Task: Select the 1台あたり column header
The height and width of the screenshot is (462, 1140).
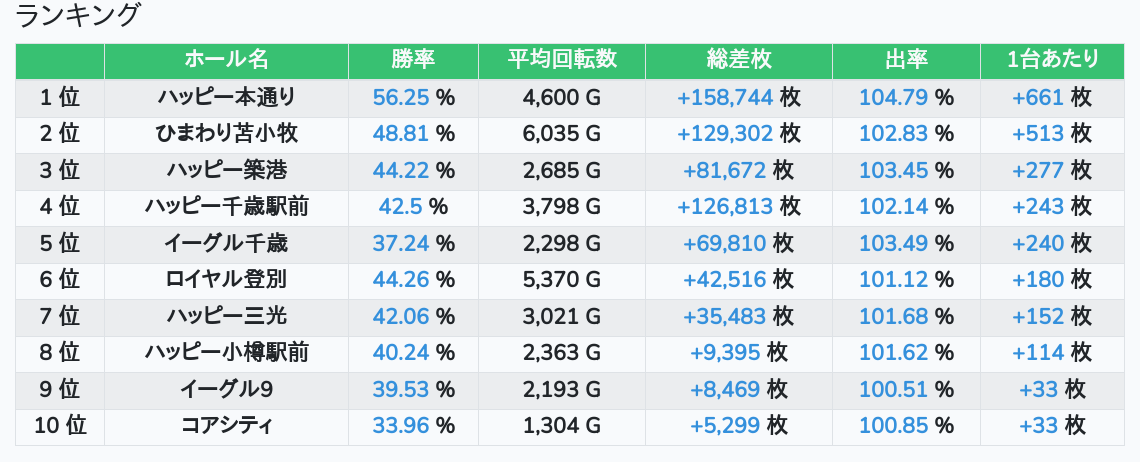Action: click(x=1053, y=60)
